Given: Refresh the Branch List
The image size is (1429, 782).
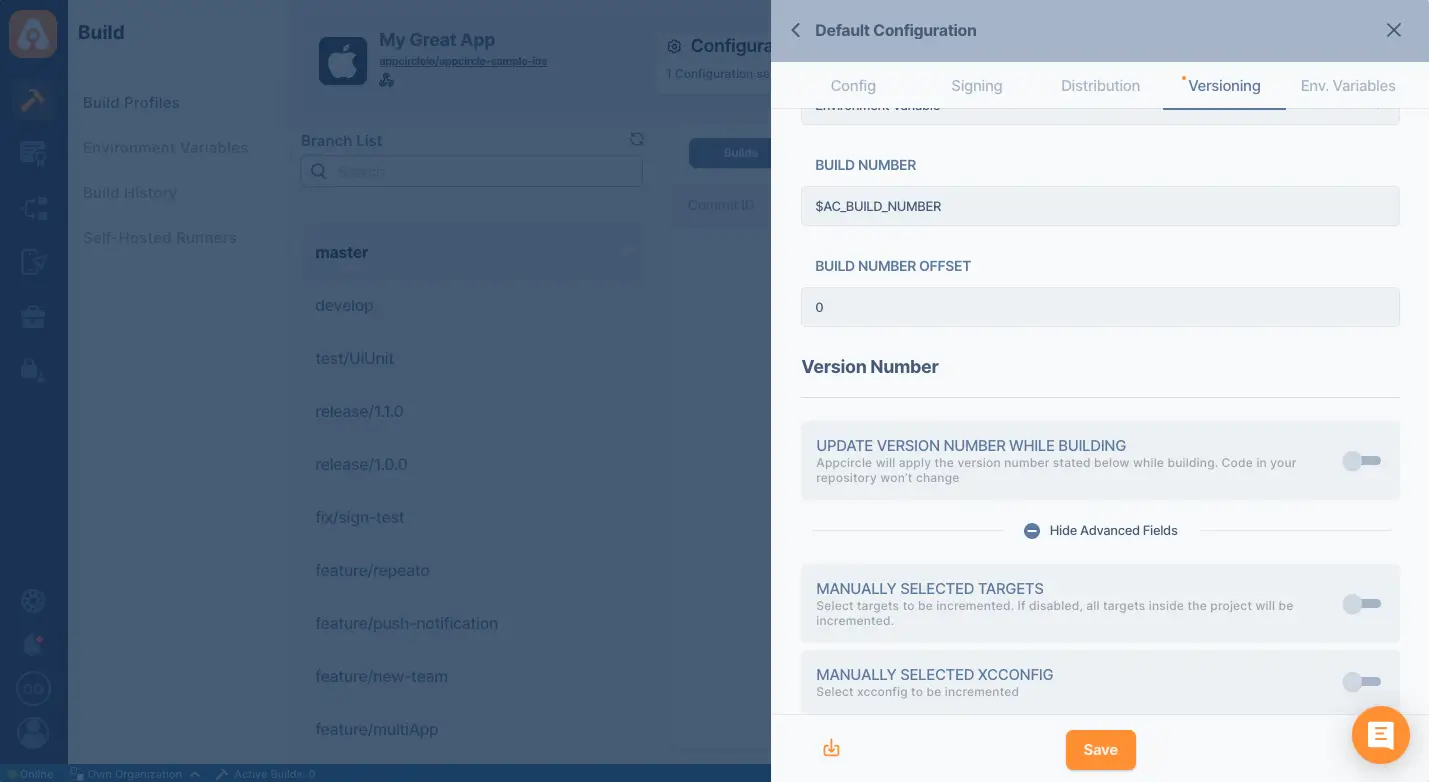Looking at the screenshot, I should pos(636,140).
